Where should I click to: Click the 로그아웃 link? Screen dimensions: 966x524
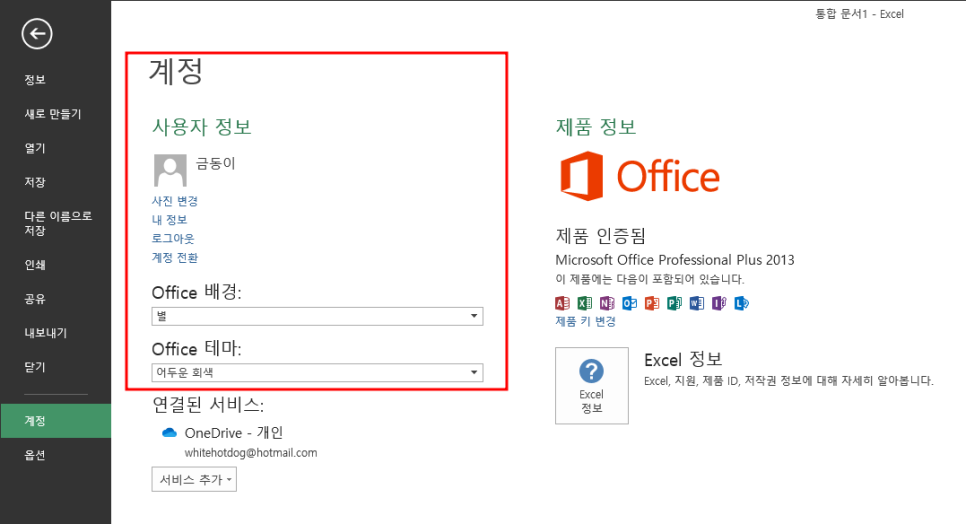[173, 238]
